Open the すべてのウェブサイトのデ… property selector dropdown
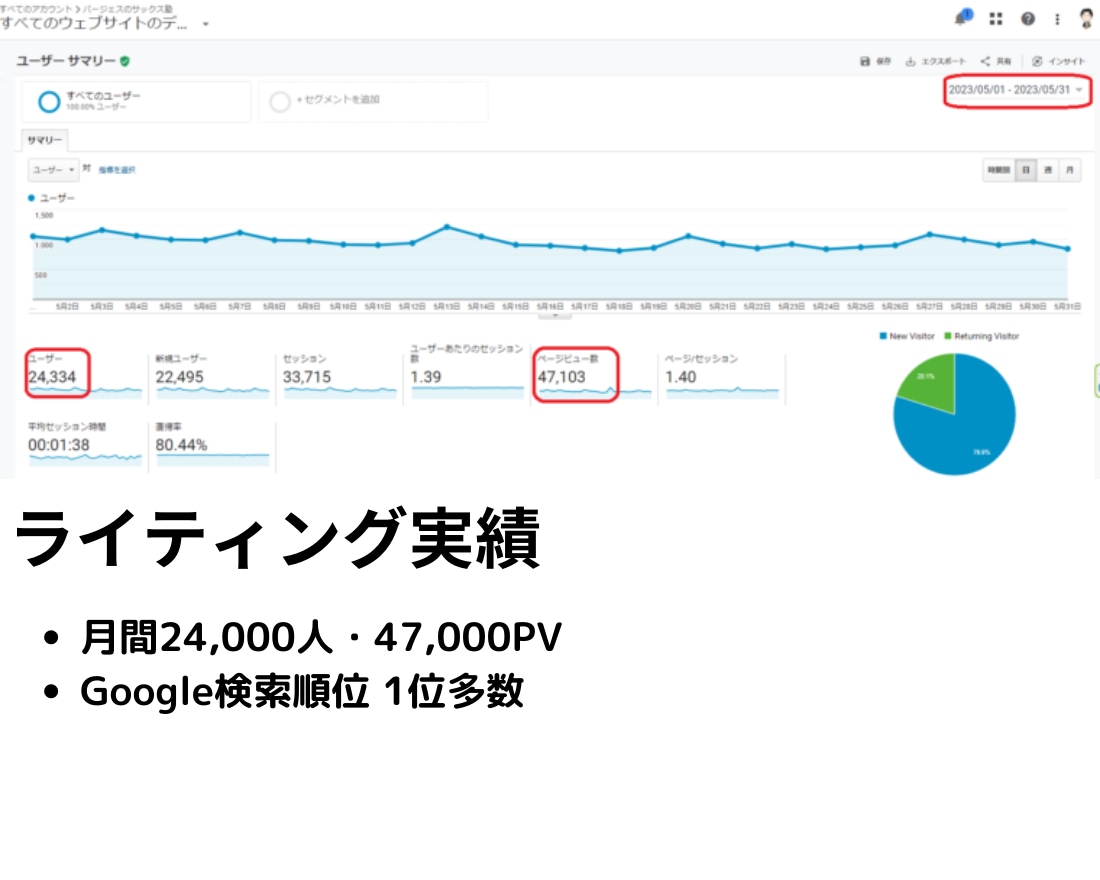This screenshot has width=1100, height=880. point(105,23)
